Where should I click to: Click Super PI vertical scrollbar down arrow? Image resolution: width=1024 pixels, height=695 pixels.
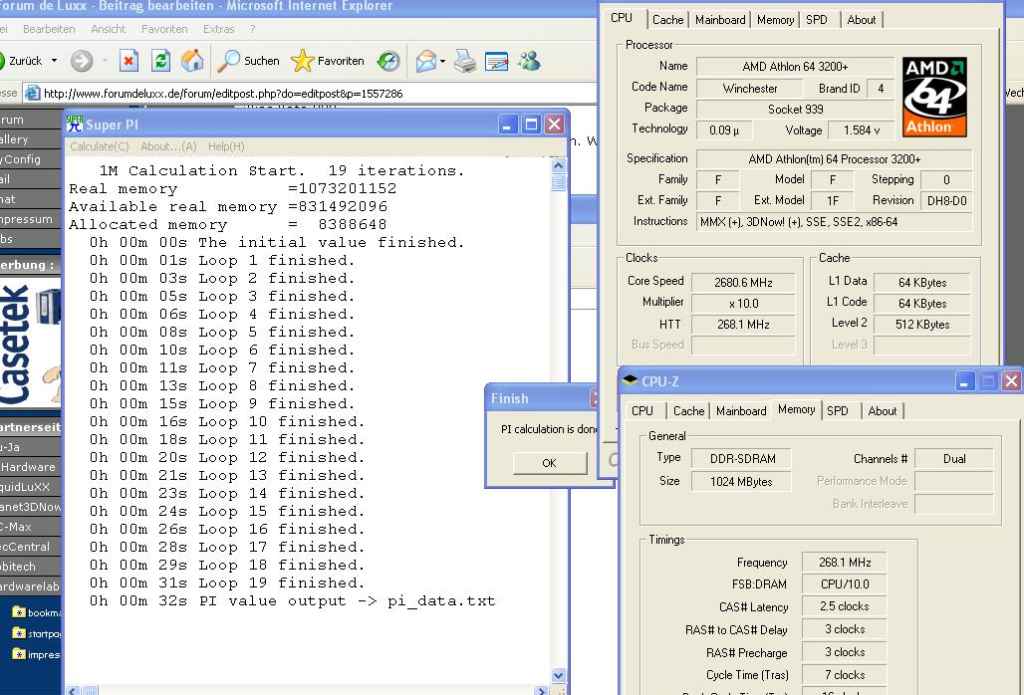(x=558, y=675)
